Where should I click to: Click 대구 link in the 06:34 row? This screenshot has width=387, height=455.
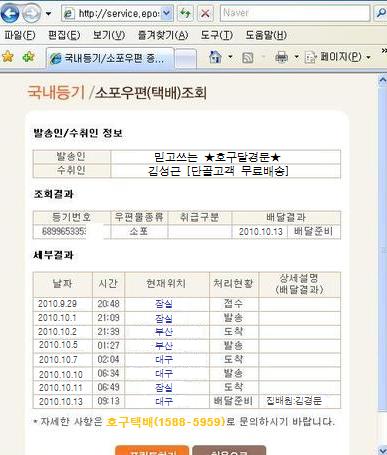[164, 373]
